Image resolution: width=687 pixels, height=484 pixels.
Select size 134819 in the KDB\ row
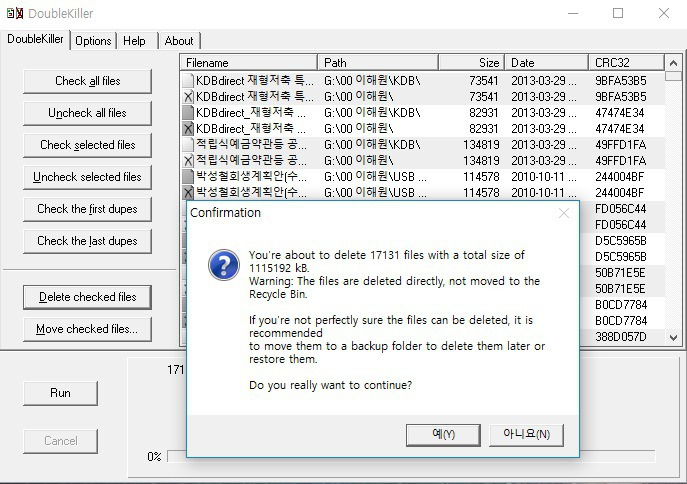click(x=481, y=145)
